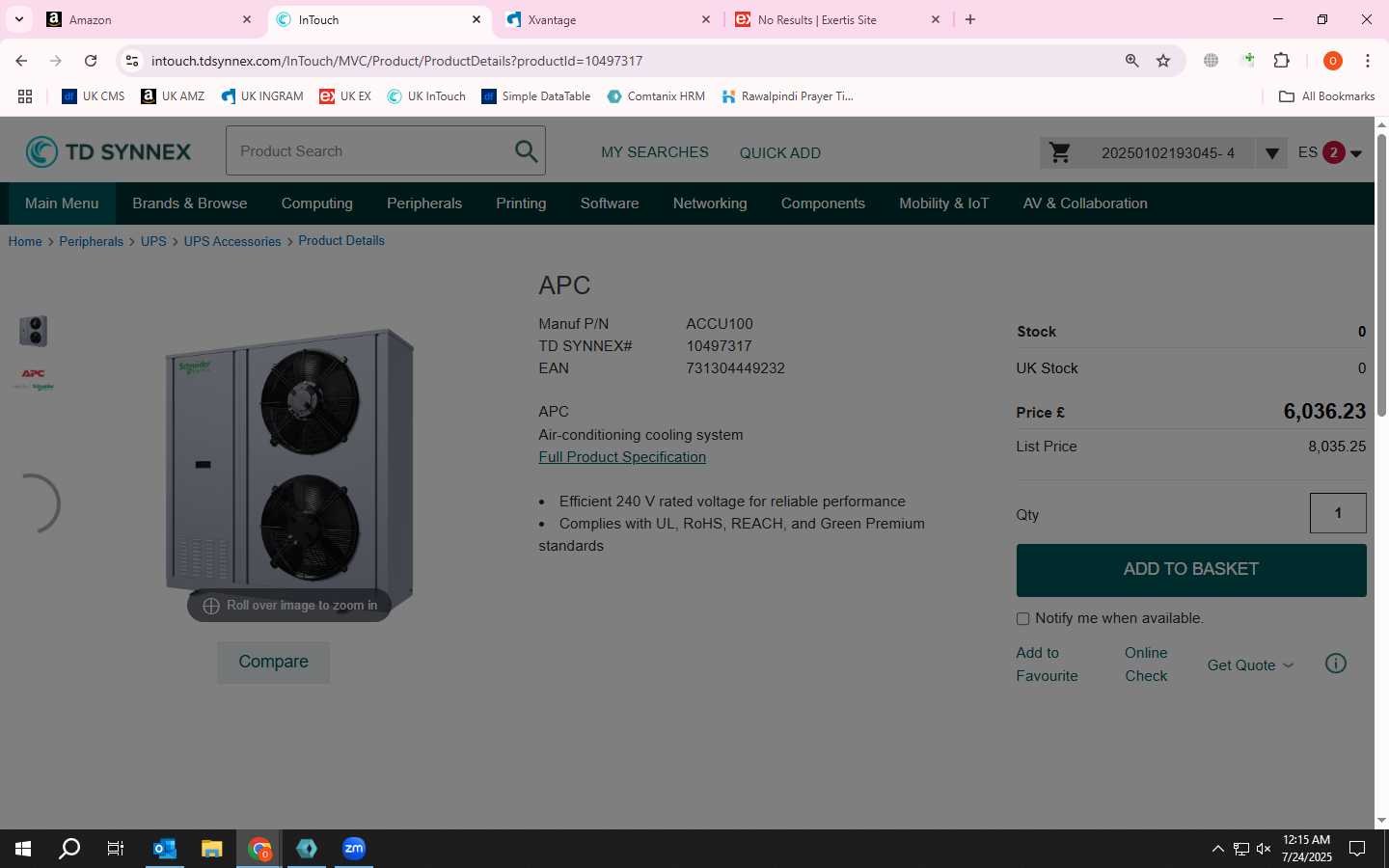
Task: Click the red notification badge showing 2
Action: [x=1333, y=152]
